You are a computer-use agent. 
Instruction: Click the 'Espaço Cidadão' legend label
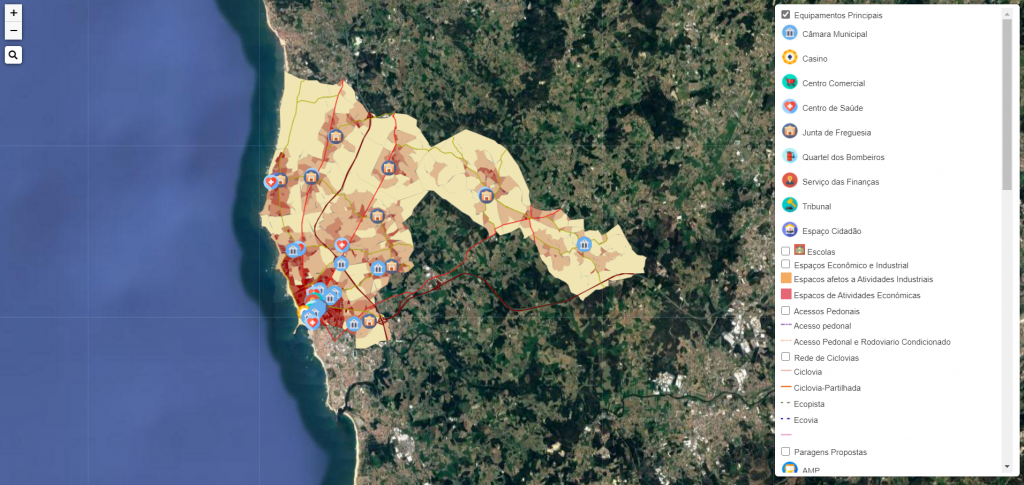tap(831, 231)
